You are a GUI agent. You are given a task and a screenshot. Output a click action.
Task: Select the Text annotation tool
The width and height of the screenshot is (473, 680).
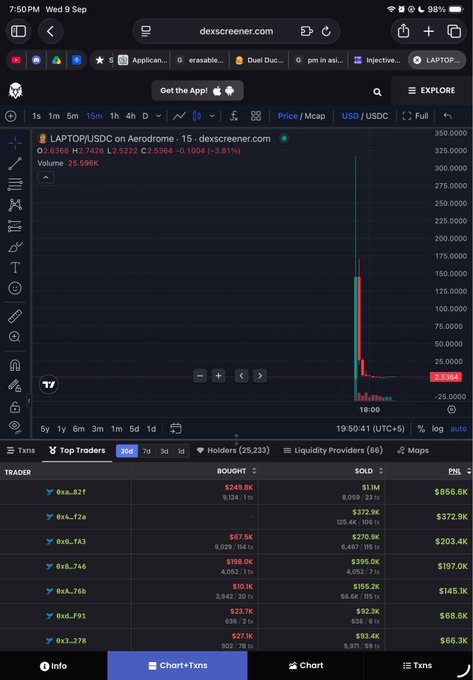coord(15,268)
